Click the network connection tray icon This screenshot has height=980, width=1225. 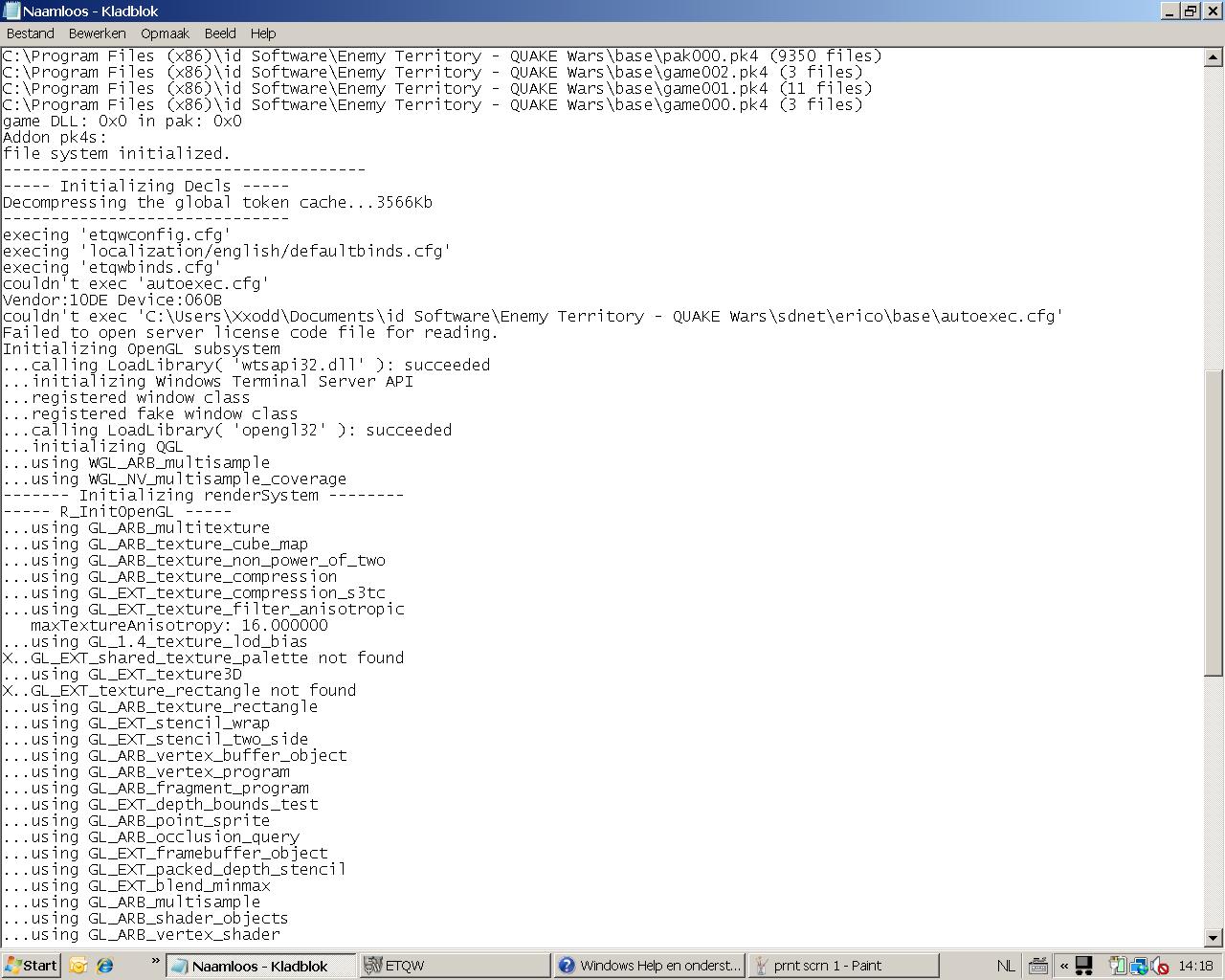click(1139, 966)
